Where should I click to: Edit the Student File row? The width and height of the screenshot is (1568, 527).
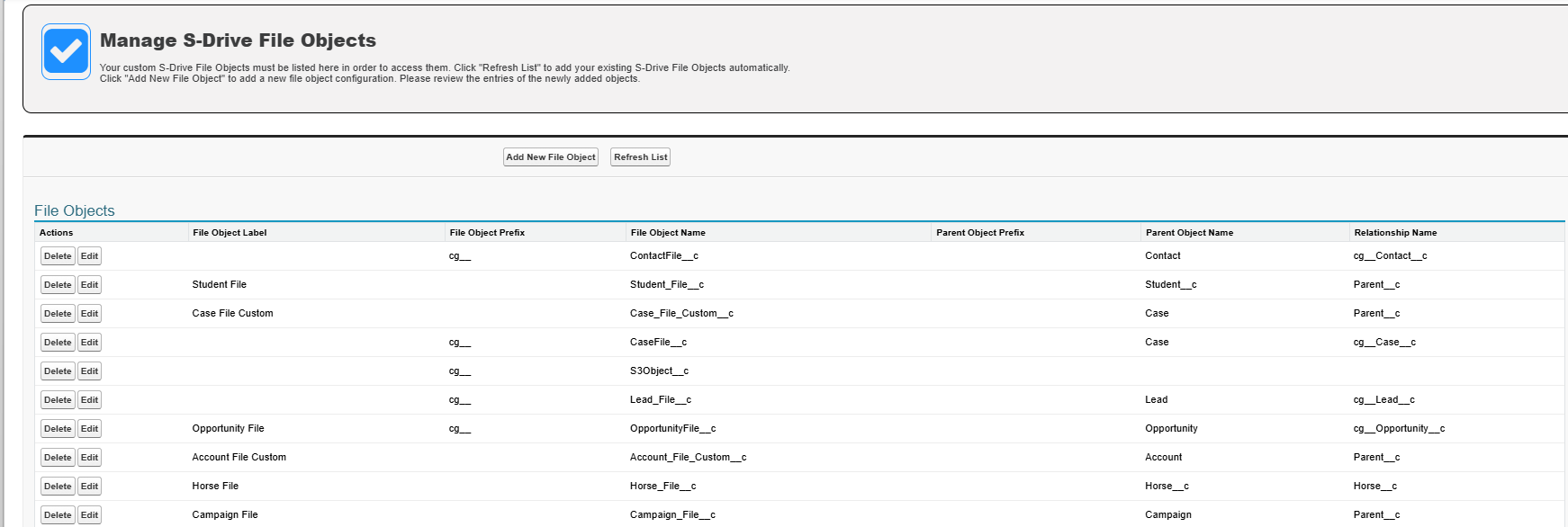coord(89,285)
